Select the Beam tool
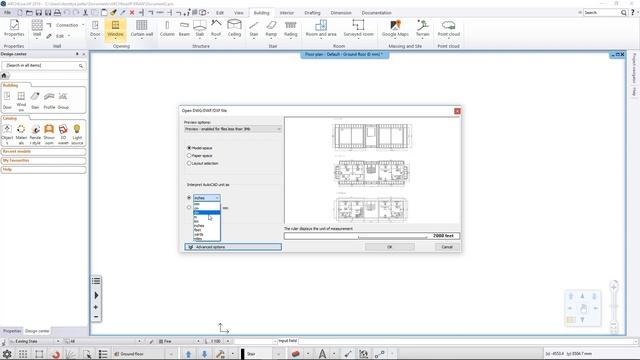 [184, 29]
